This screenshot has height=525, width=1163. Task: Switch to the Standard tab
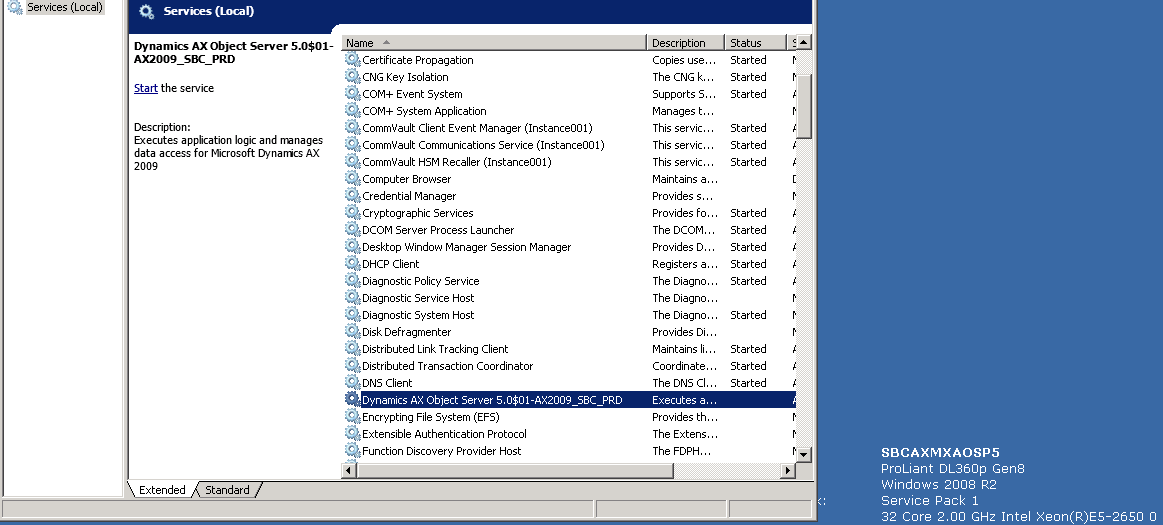coord(227,489)
